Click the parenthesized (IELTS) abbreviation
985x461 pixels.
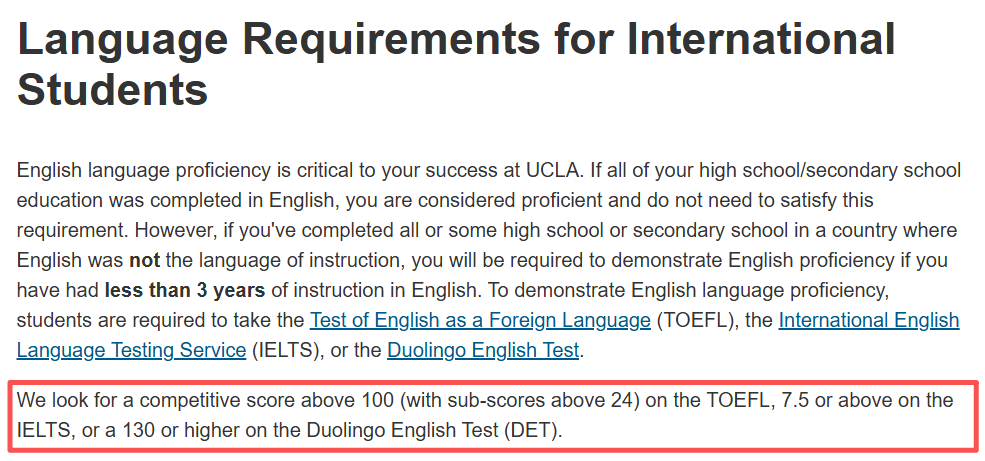pyautogui.click(x=287, y=350)
